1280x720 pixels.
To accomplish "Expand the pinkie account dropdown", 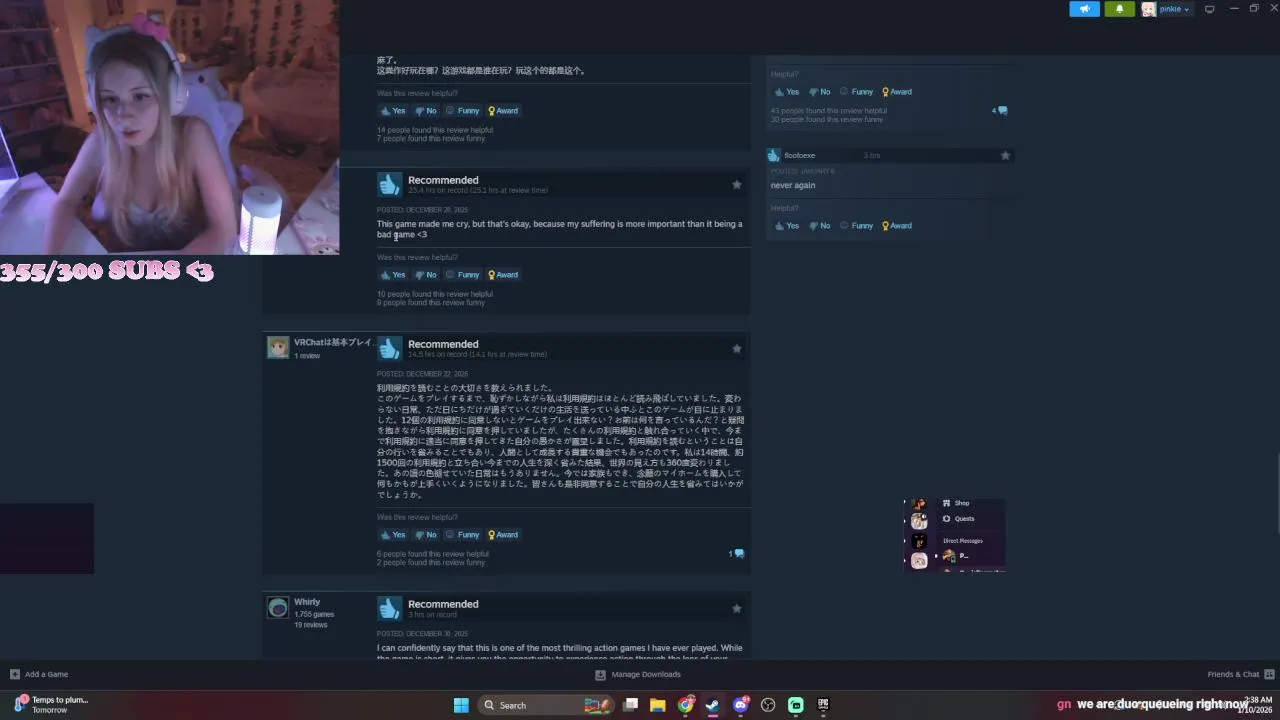I will click(x=1174, y=9).
